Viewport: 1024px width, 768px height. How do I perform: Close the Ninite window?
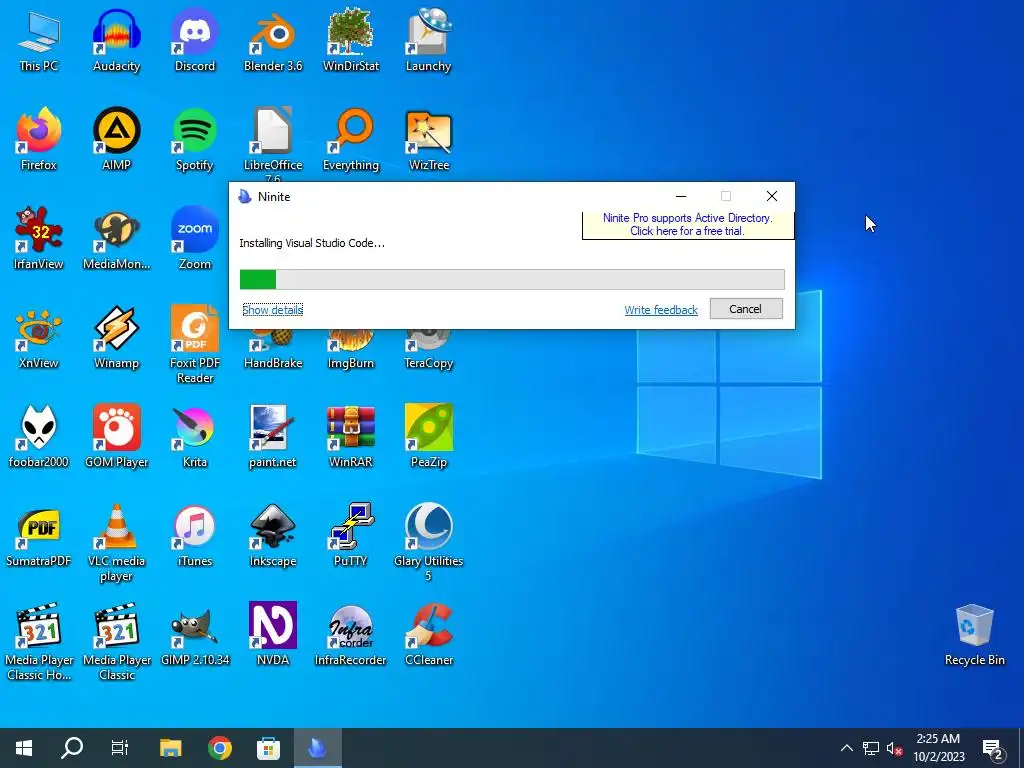(772, 197)
